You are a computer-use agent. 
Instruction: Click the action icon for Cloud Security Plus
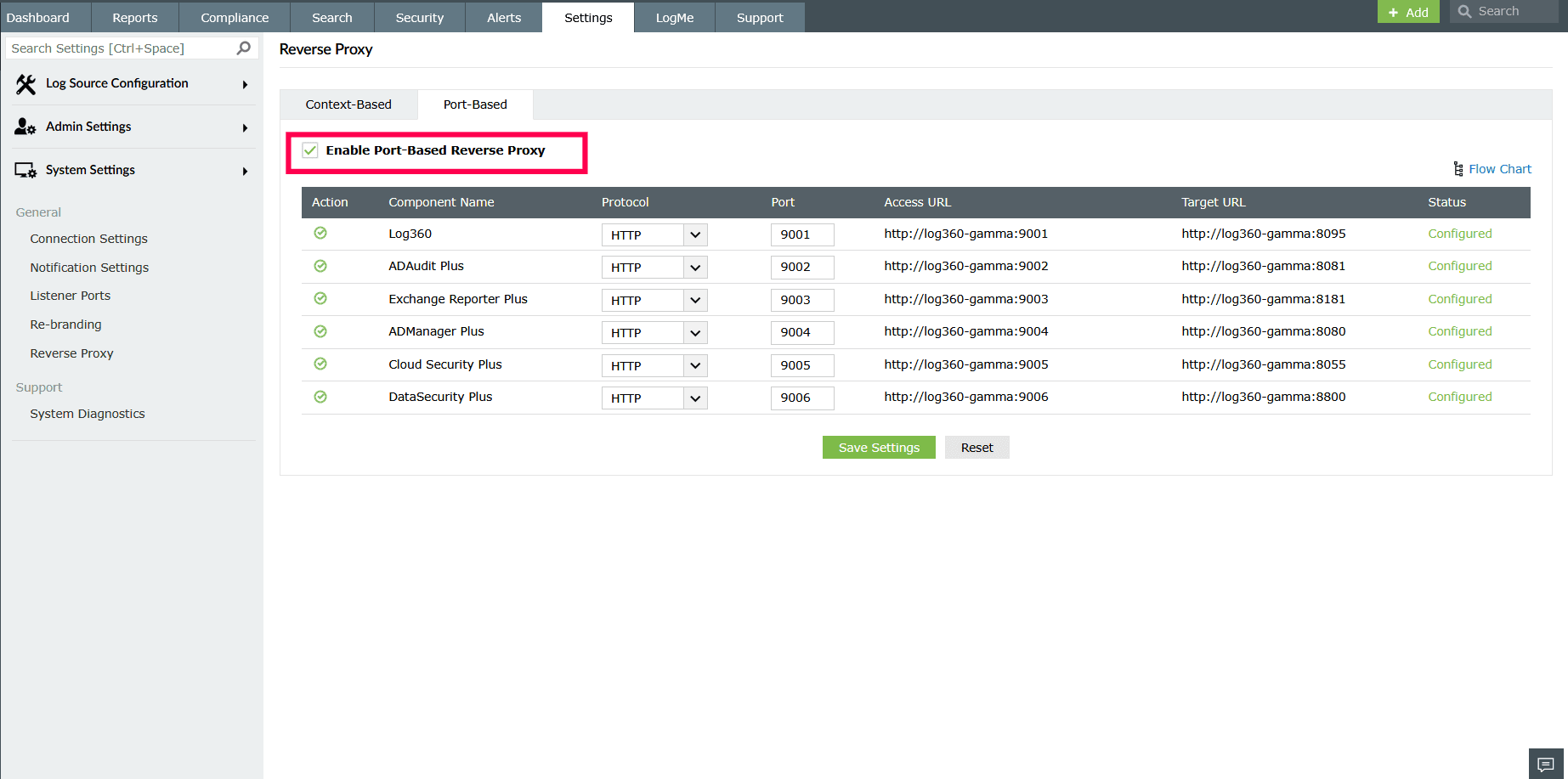(x=320, y=364)
